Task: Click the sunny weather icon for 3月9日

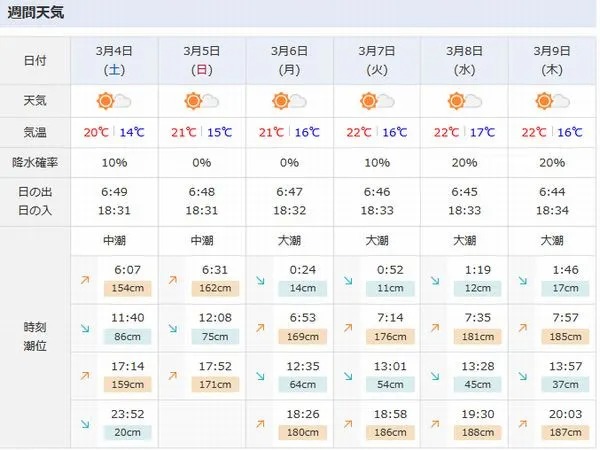Action: 552,101
